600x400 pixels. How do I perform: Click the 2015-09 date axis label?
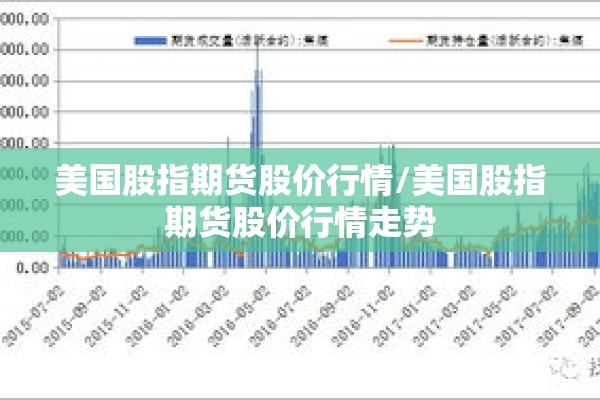(75, 317)
